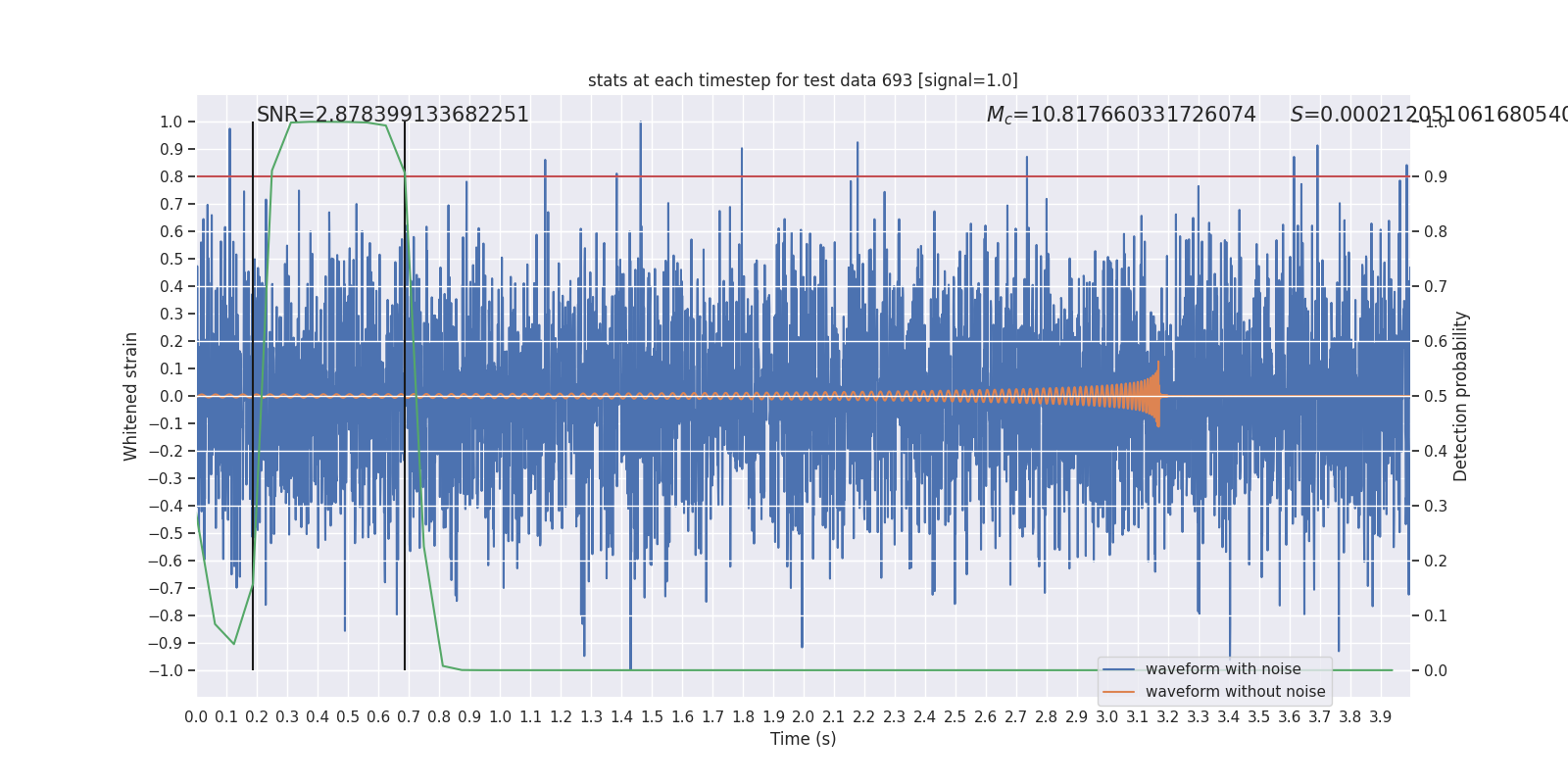The image size is (1568, 784).
Task: Click the 0.7 tick on the detection probability axis
Action: coord(1436,286)
